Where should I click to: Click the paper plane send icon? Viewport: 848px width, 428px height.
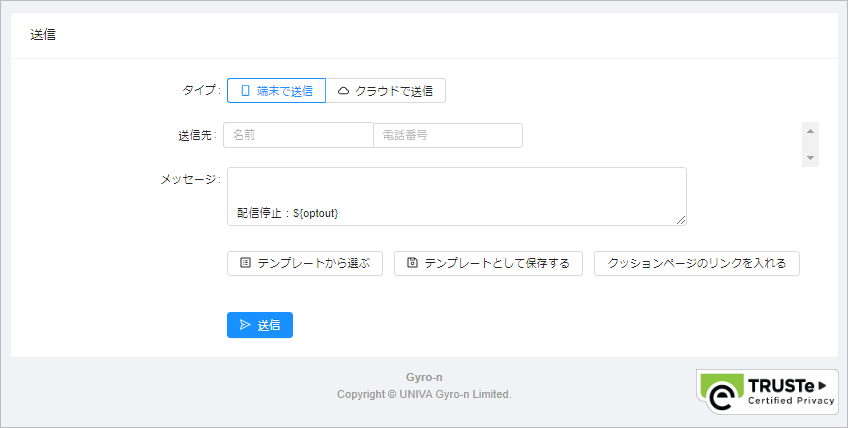click(x=245, y=325)
